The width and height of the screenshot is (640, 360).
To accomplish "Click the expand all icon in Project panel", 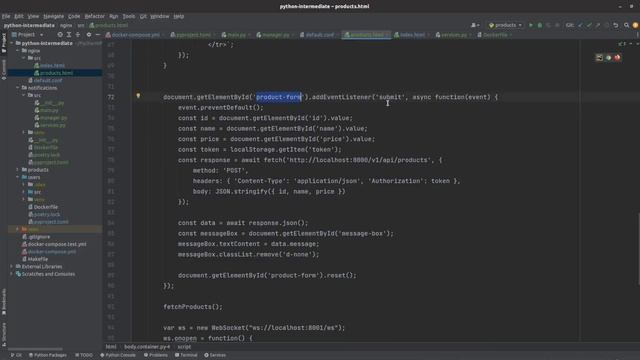I will point(69,35).
